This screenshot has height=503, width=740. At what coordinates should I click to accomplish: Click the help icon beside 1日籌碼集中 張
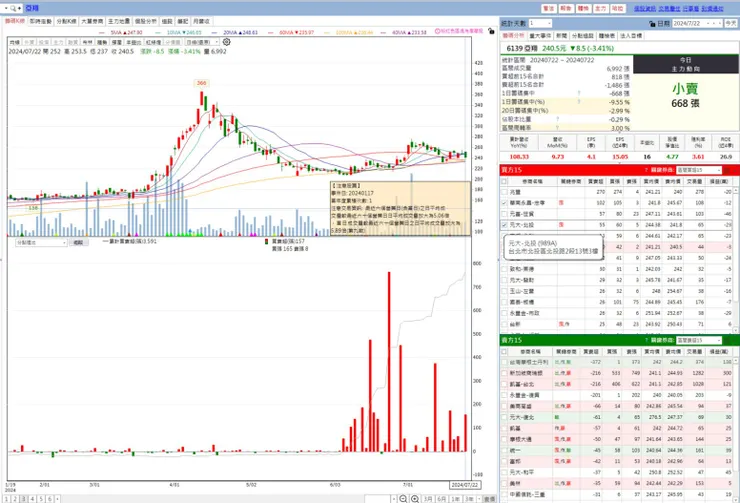579,93
